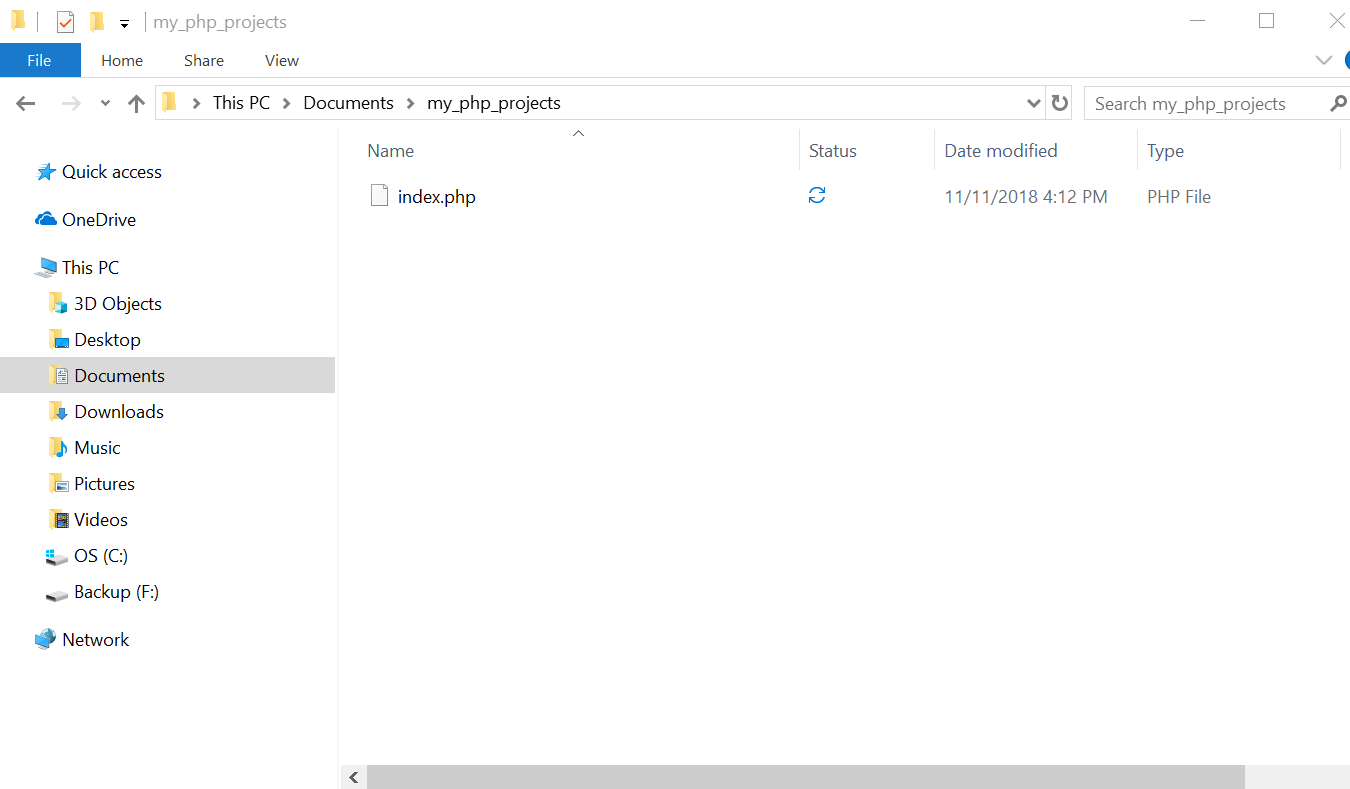Open the Music folder
The width and height of the screenshot is (1350, 789).
[99, 447]
